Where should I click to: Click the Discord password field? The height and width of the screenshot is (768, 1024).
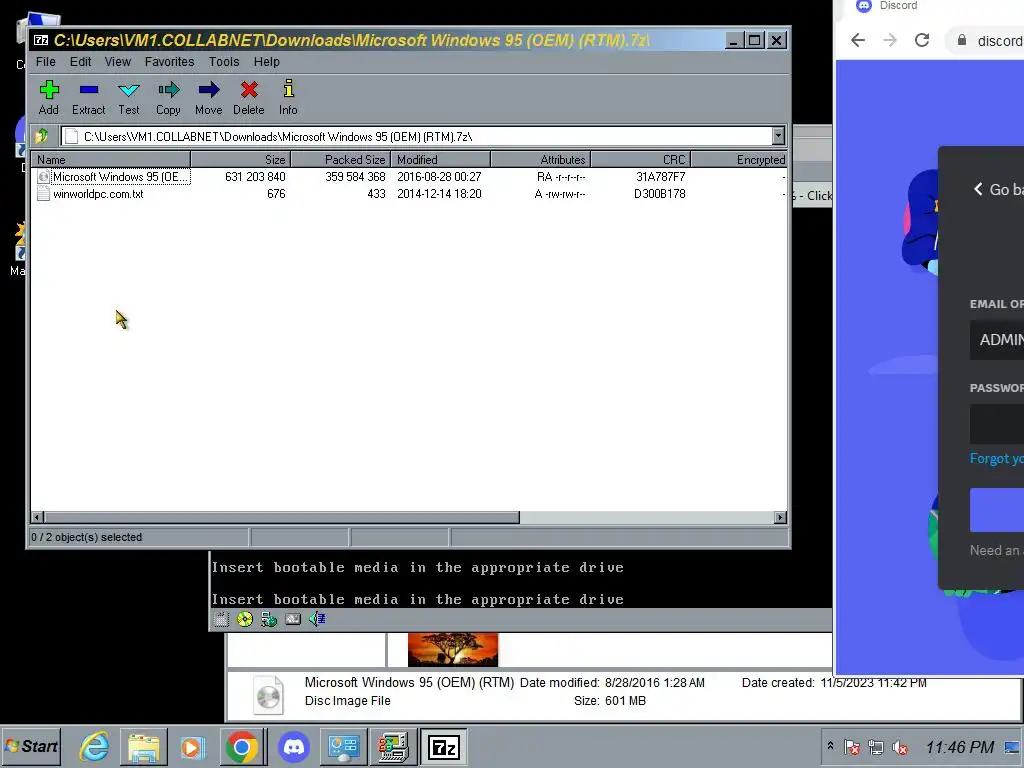tap(997, 424)
